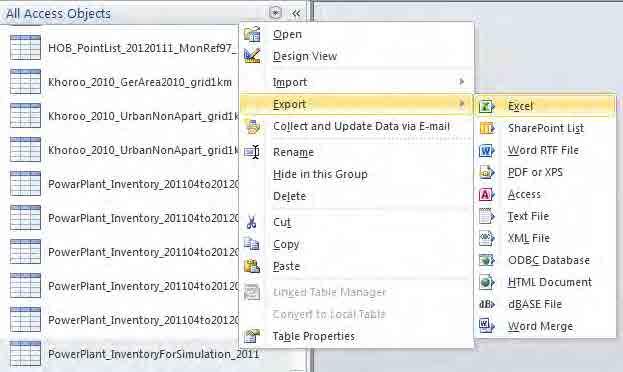Click the Copy pages icon
The height and width of the screenshot is (372, 623).
point(252,244)
